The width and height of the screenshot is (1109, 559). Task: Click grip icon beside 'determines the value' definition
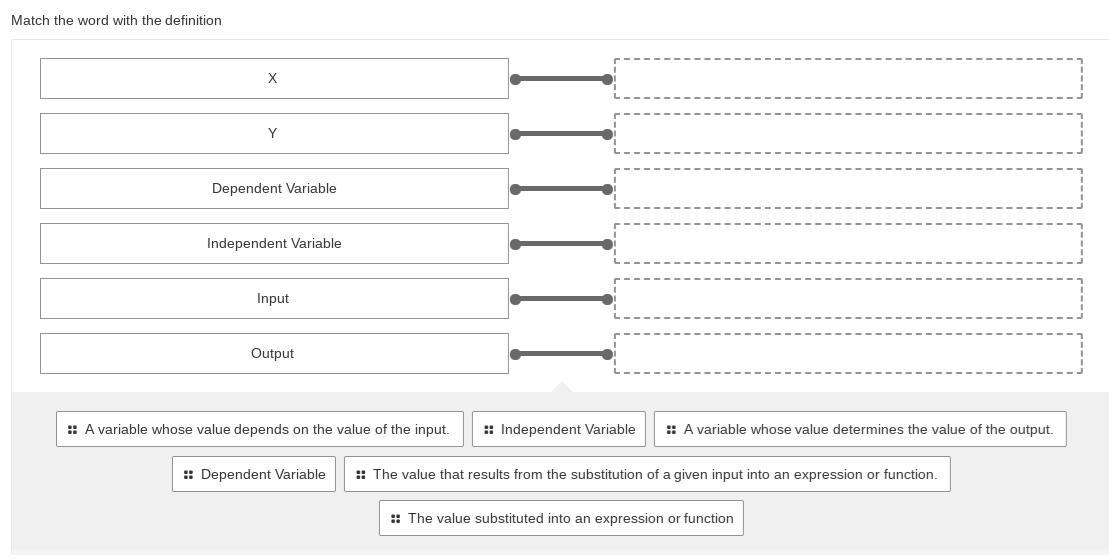pos(671,430)
